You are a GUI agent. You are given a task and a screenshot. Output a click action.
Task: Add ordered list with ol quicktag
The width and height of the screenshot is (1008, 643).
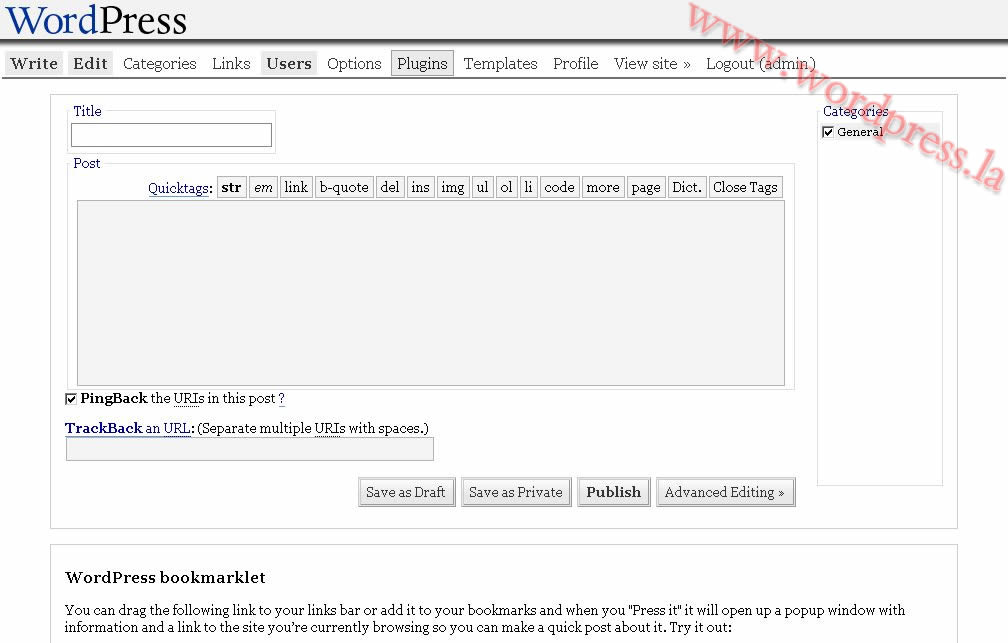click(507, 187)
